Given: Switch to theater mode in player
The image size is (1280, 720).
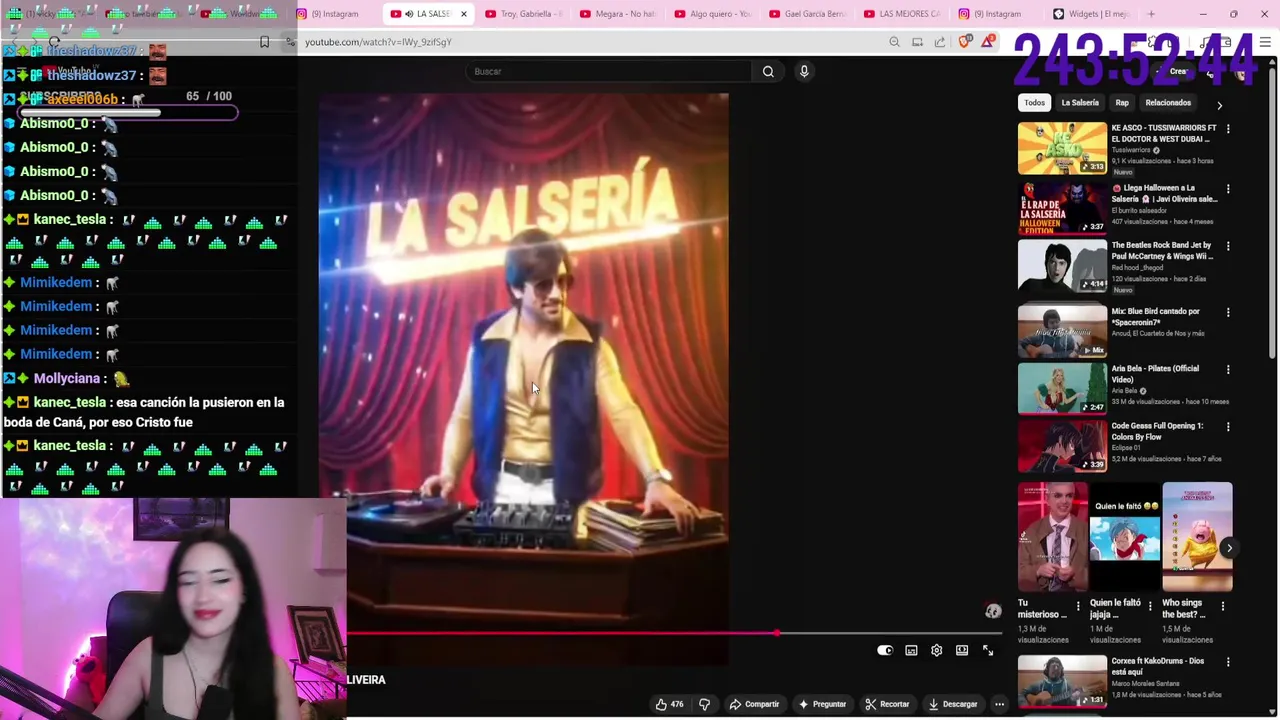Looking at the screenshot, I should point(962,650).
